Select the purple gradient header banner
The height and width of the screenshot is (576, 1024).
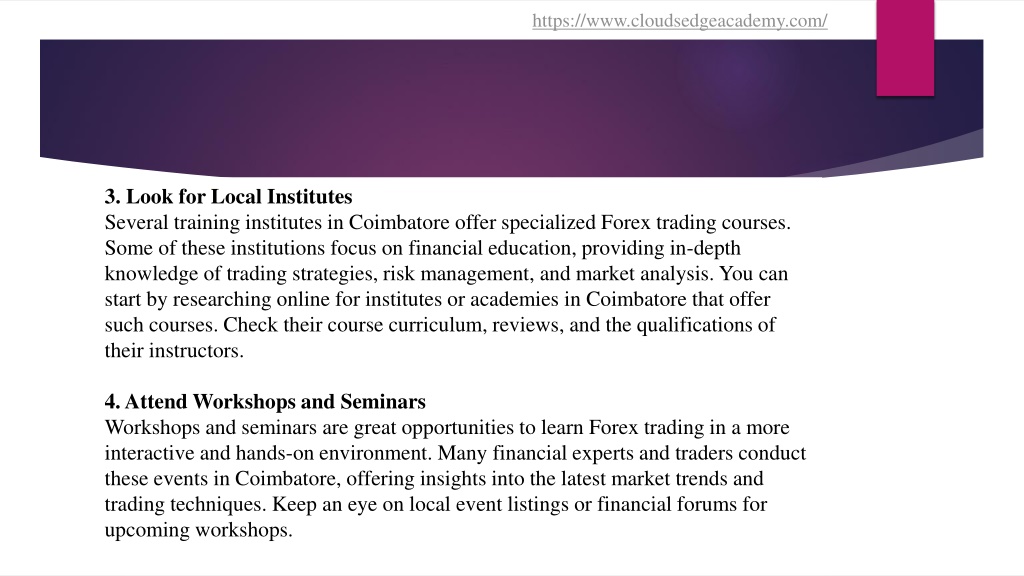click(x=511, y=108)
